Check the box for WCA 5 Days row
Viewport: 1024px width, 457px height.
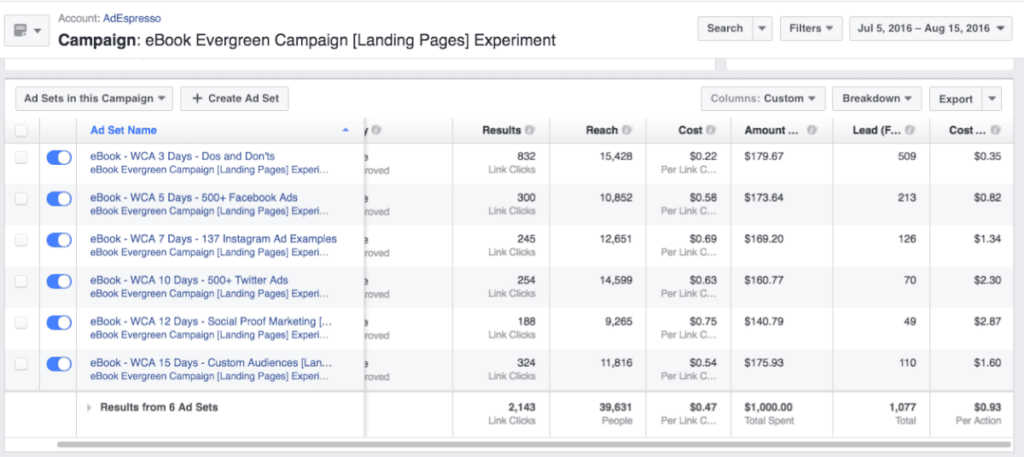pyautogui.click(x=21, y=199)
